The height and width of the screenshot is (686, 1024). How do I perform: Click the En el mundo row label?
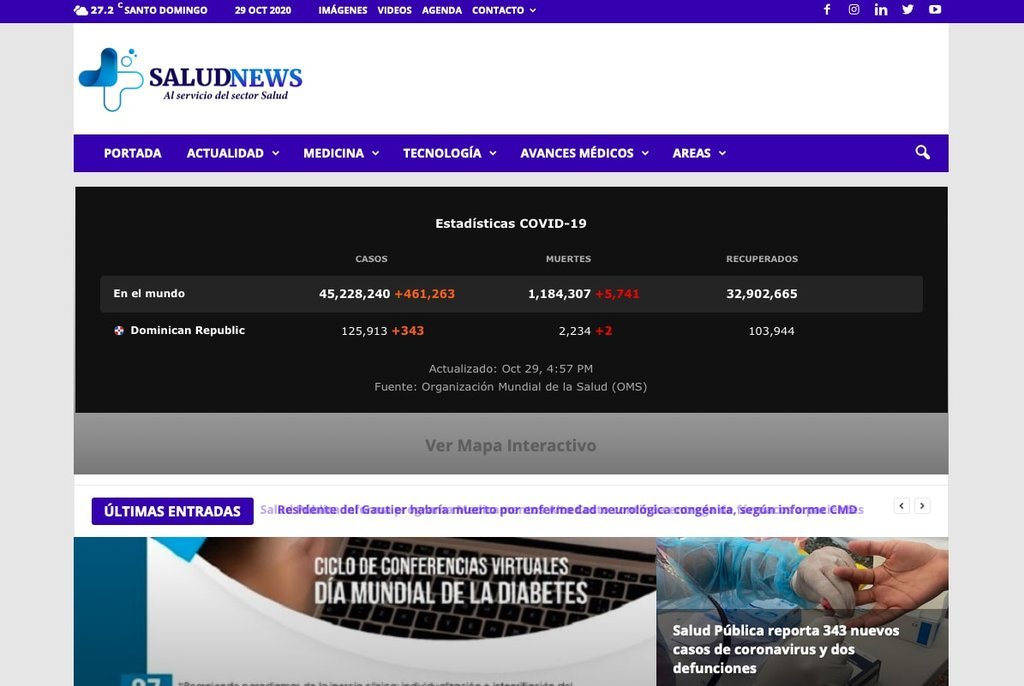click(x=149, y=293)
